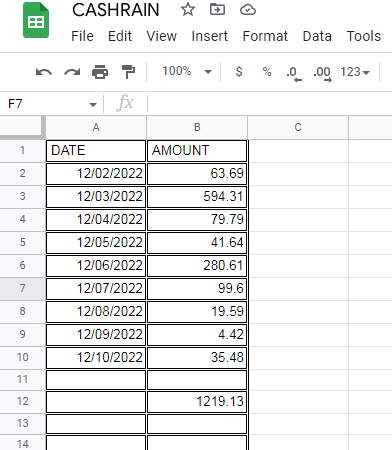The image size is (392, 450).
Task: Click the redo arrow icon
Action: 72,72
